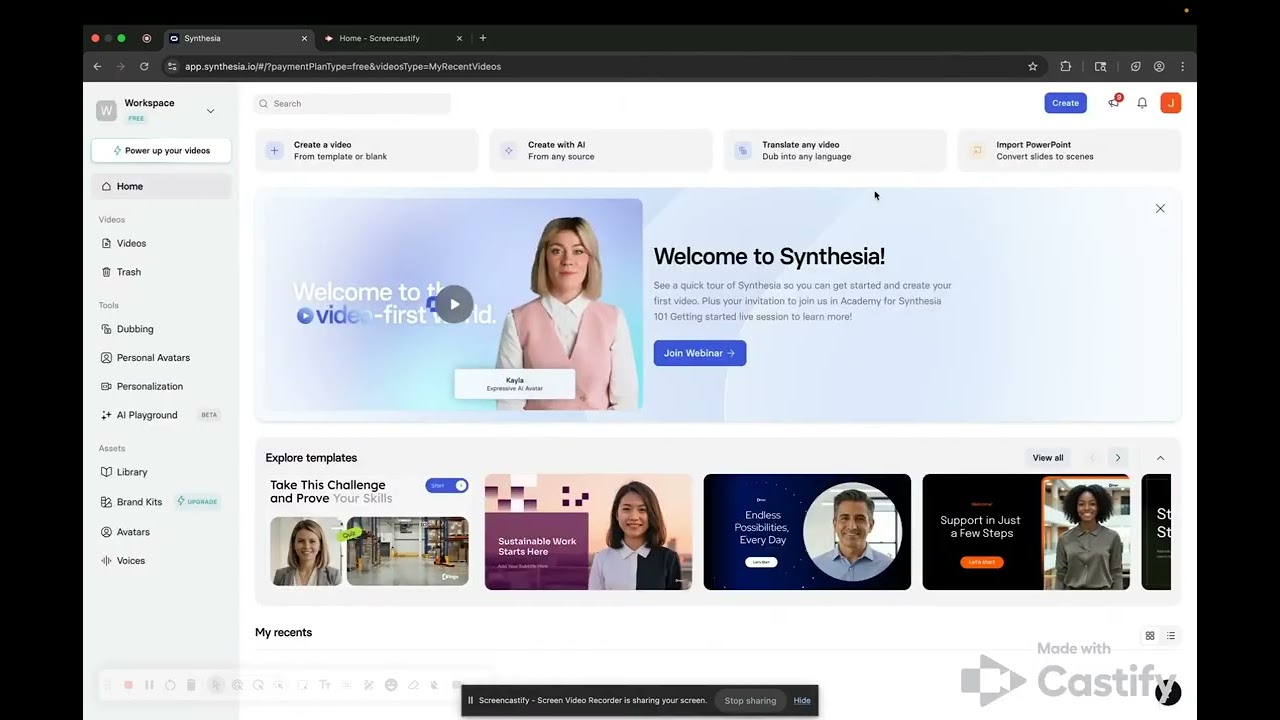Open the orange J profile avatar
The image size is (1280, 720).
(1171, 103)
